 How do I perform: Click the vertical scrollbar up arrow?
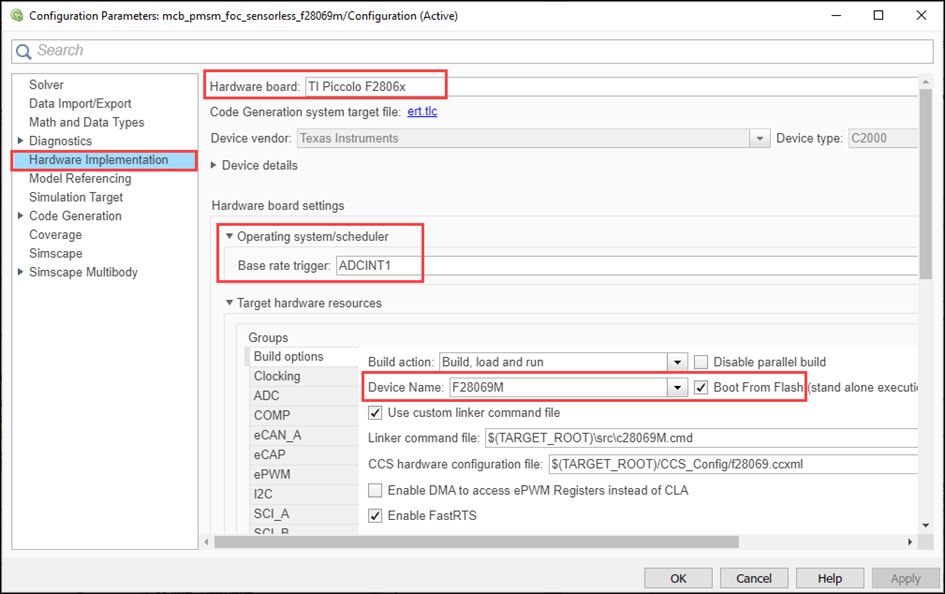[926, 82]
